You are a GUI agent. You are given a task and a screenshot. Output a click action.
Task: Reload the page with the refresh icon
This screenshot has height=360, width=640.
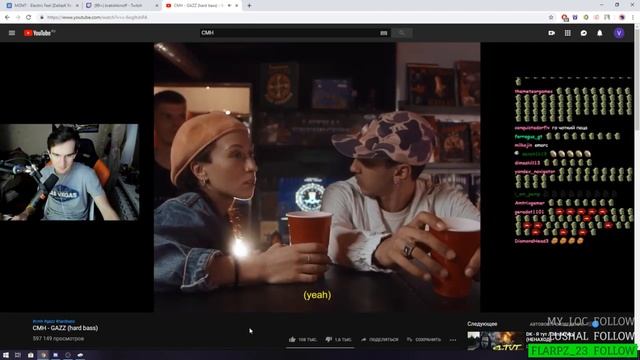pyautogui.click(x=29, y=18)
